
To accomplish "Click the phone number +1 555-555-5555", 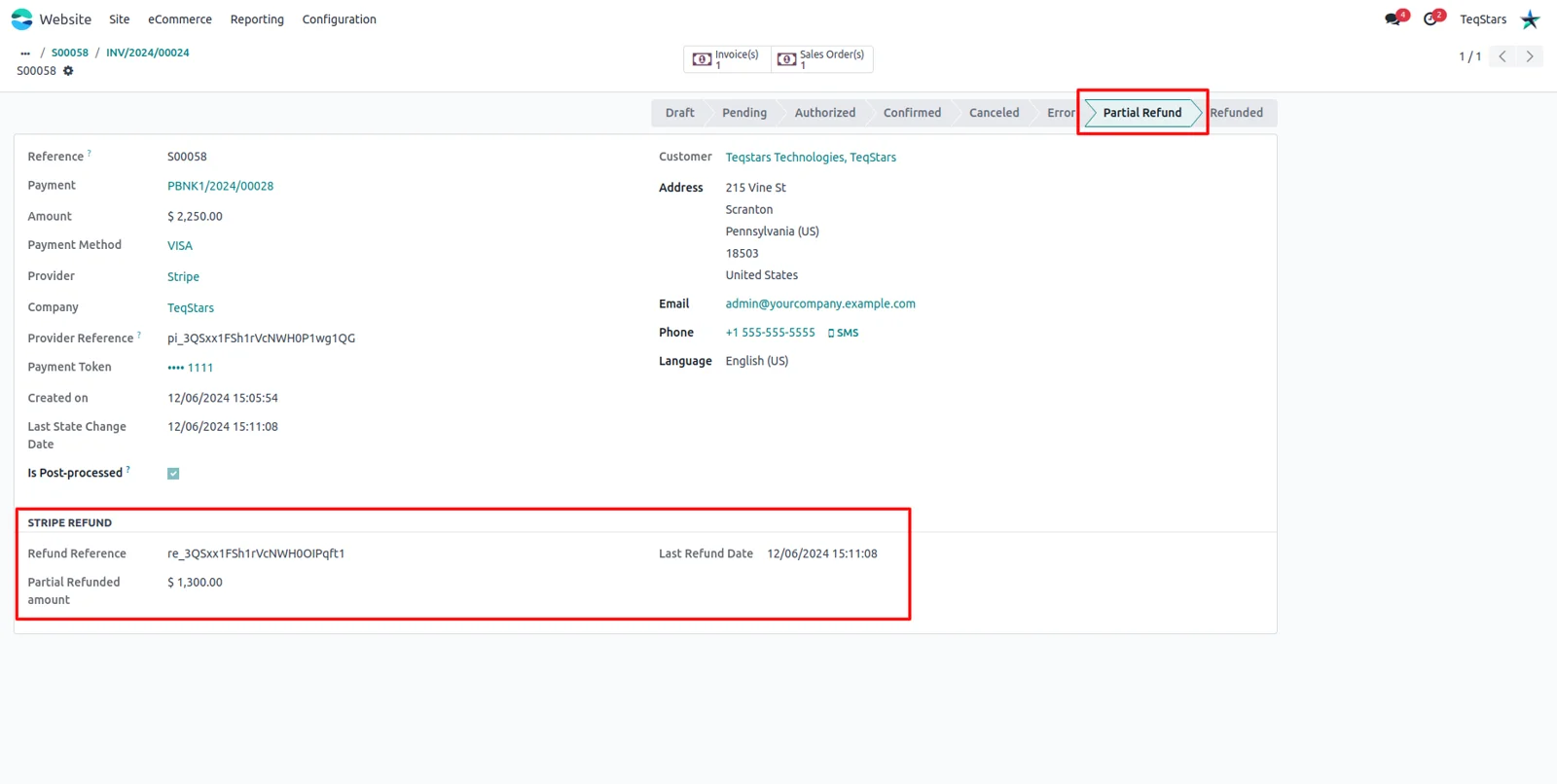I will click(770, 333).
